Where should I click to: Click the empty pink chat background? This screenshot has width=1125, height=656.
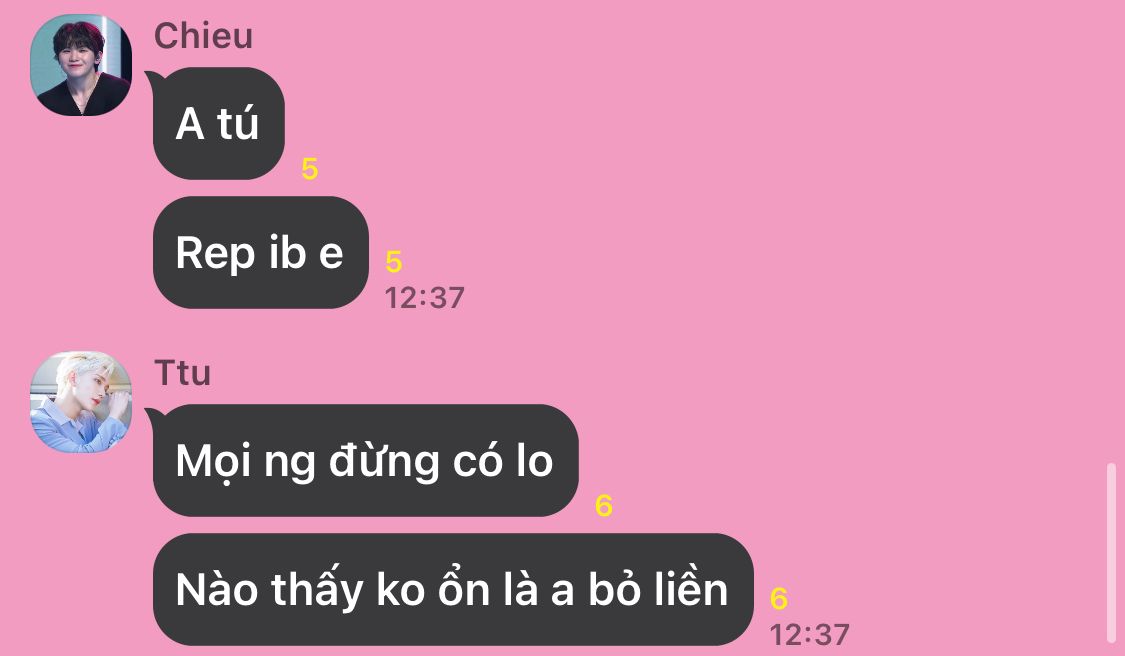pyautogui.click(x=789, y=215)
